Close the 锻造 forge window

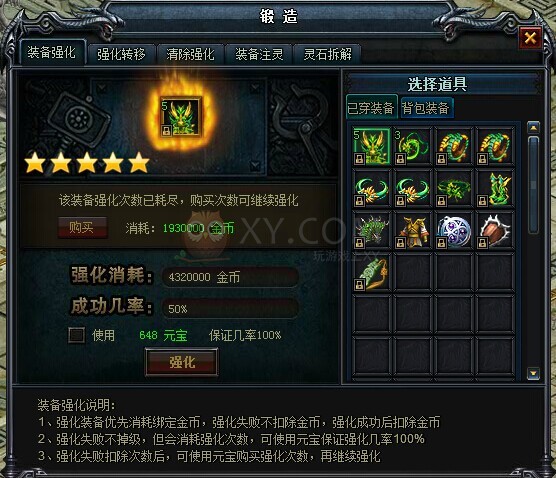tap(530, 38)
